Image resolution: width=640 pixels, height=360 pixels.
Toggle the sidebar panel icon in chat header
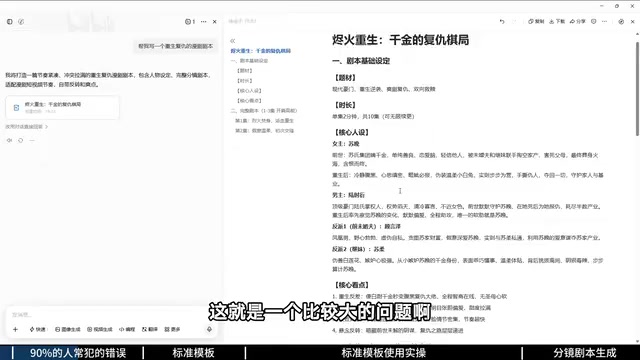9,22
